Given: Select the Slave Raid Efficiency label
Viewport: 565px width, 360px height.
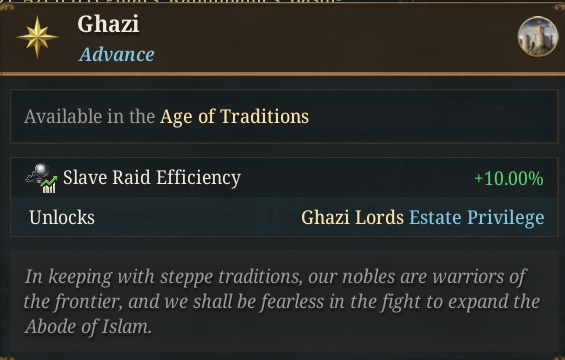Looking at the screenshot, I should click(x=152, y=178).
